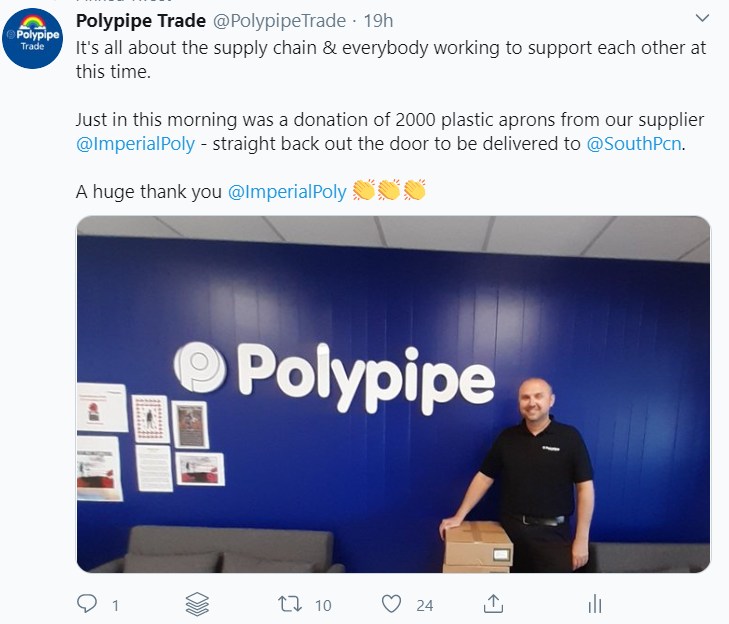
Task: Open the Polypipe Trade display name
Action: tap(141, 20)
